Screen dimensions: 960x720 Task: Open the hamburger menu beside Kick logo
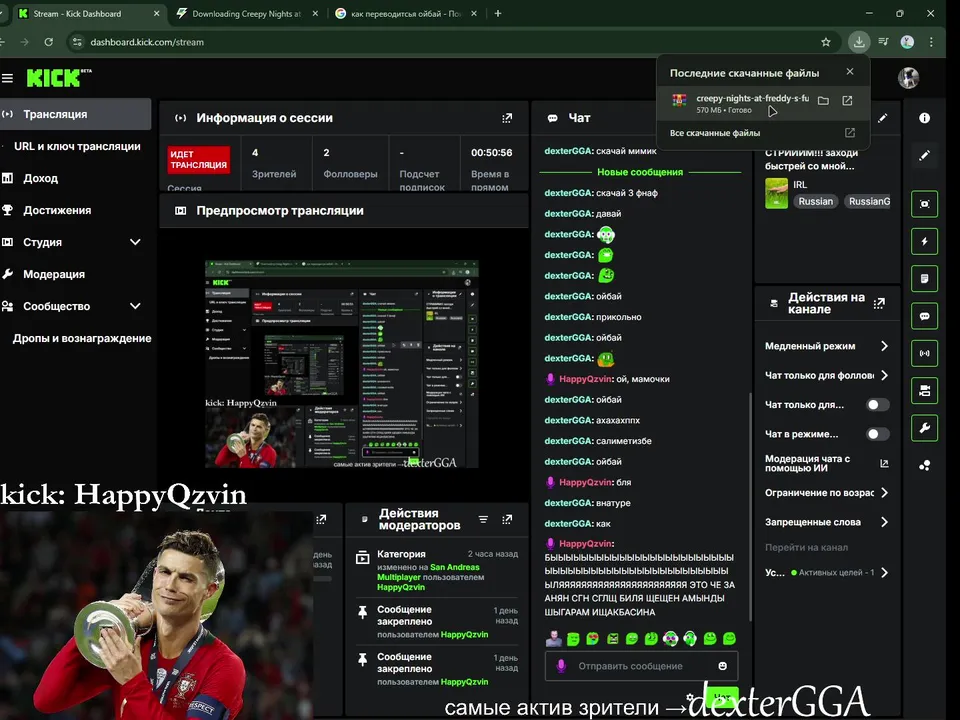7,78
